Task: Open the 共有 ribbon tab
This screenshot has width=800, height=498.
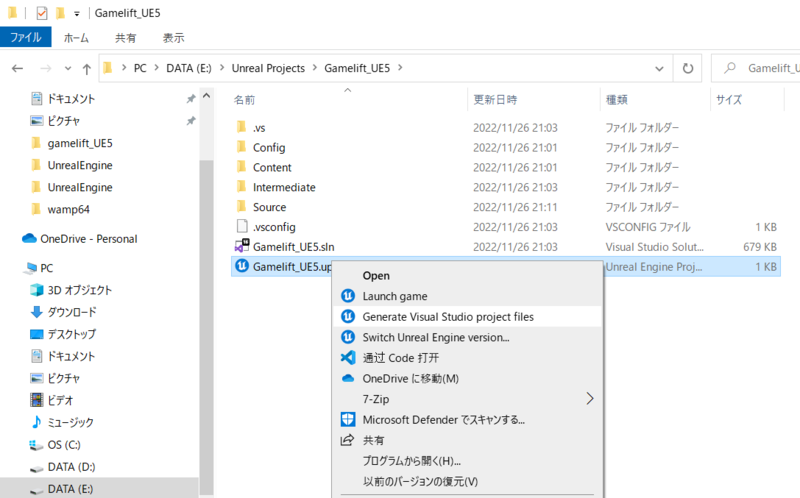Action: coord(126,38)
